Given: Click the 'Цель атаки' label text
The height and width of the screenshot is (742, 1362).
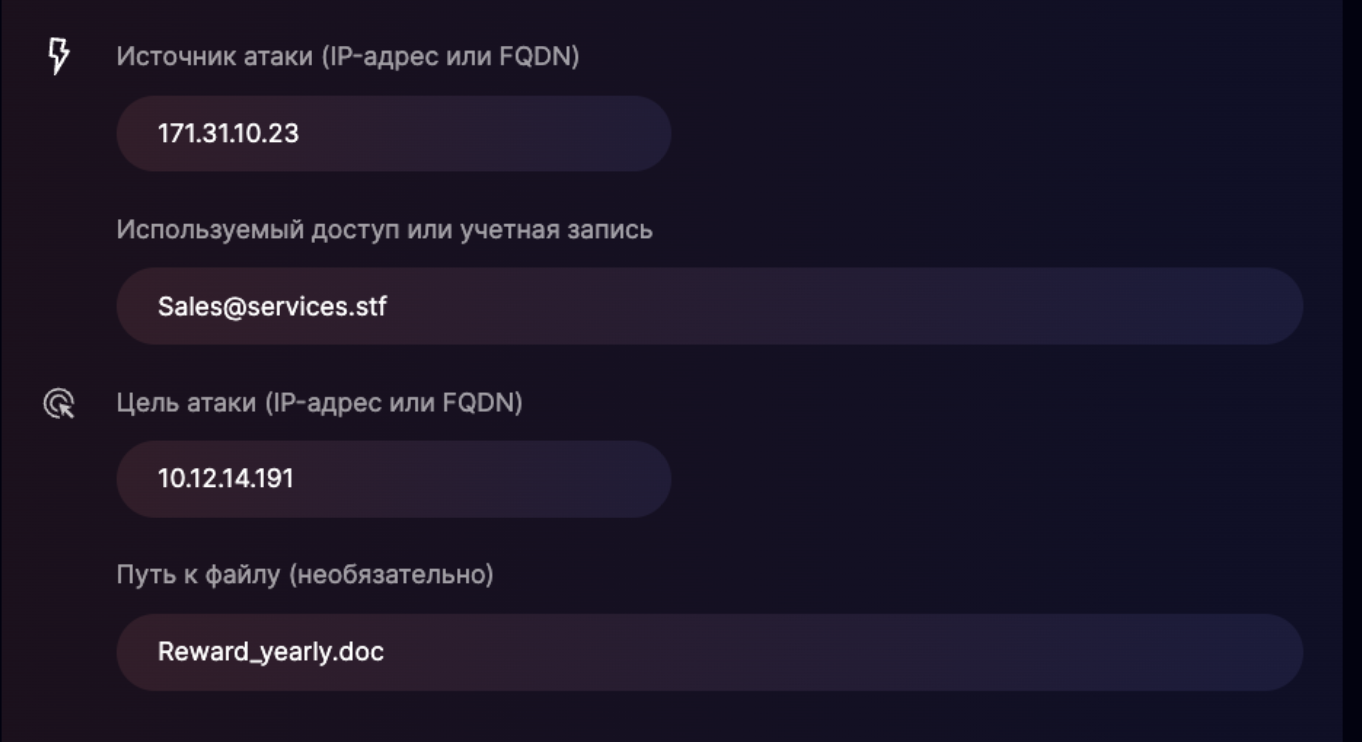Looking at the screenshot, I should coord(187,403).
